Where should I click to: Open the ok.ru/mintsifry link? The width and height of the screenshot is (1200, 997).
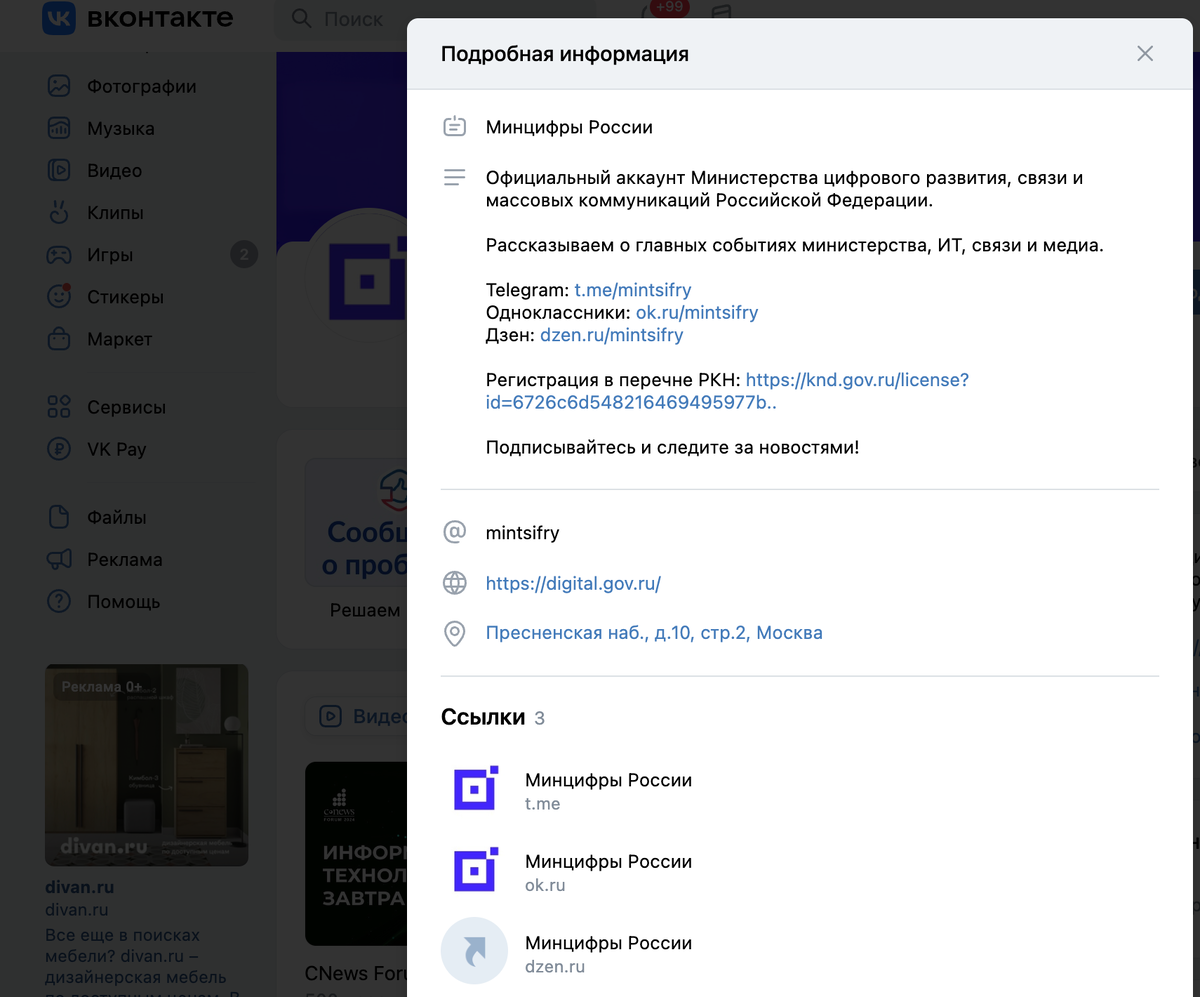click(697, 312)
